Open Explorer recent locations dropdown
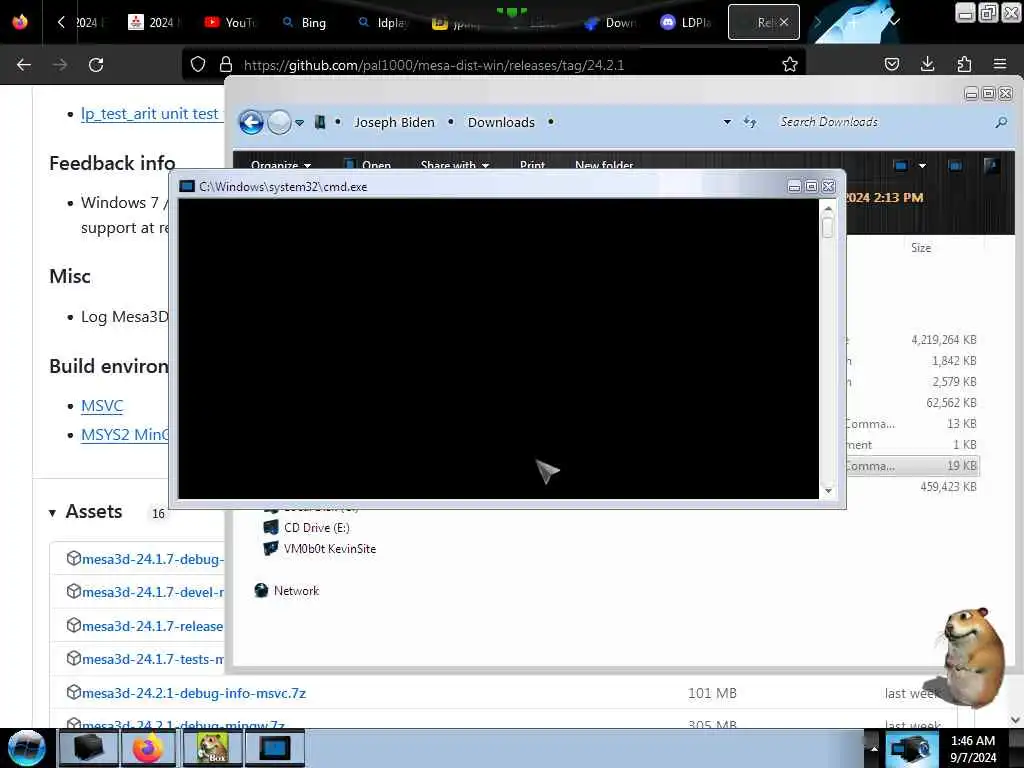 tap(299, 123)
